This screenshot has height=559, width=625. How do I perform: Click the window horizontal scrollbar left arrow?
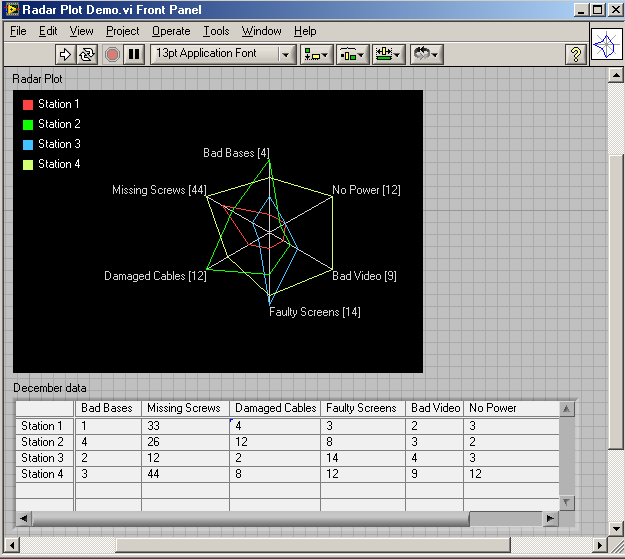click(12, 545)
